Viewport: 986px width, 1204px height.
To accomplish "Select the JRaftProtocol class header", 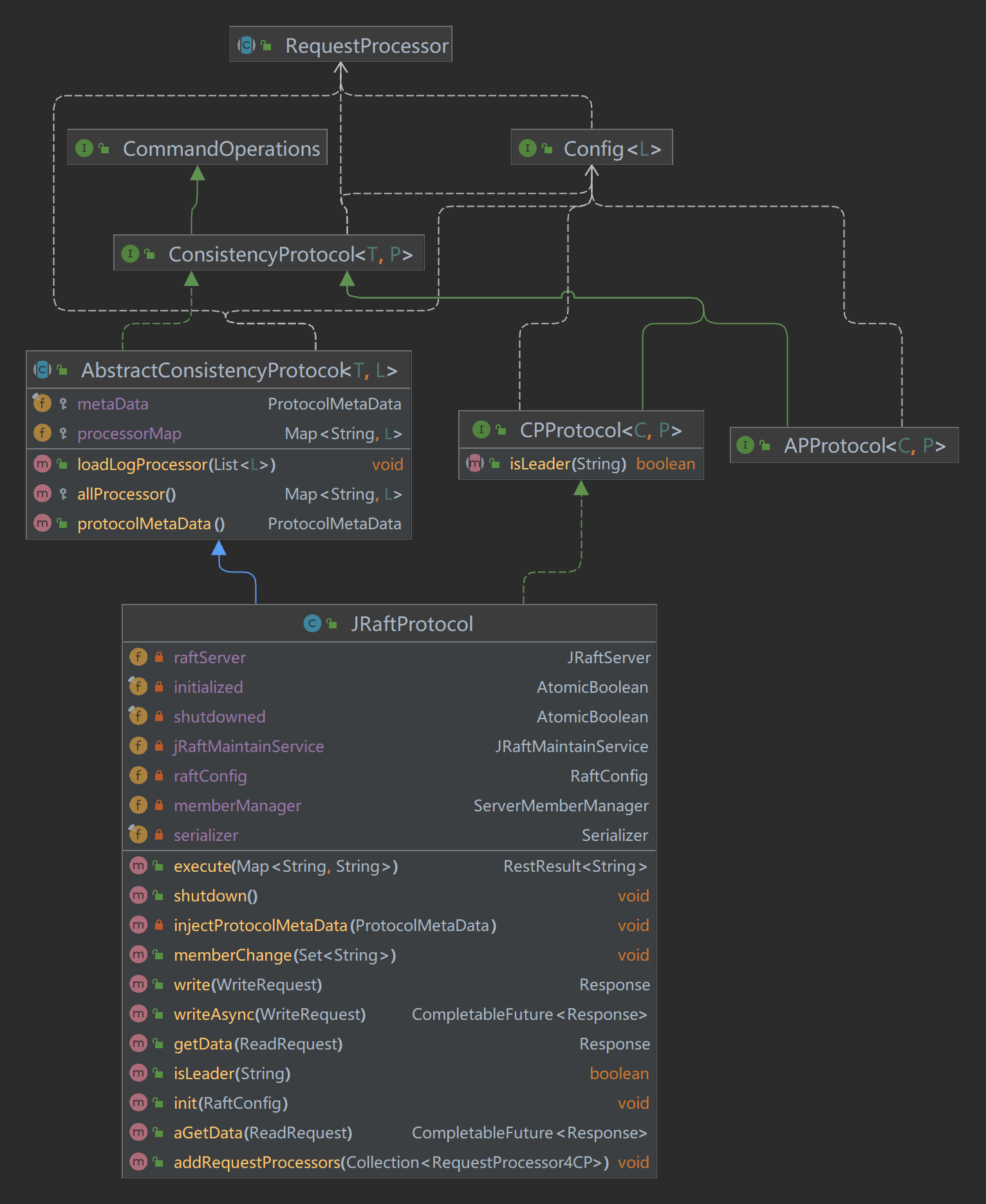I will [389, 623].
